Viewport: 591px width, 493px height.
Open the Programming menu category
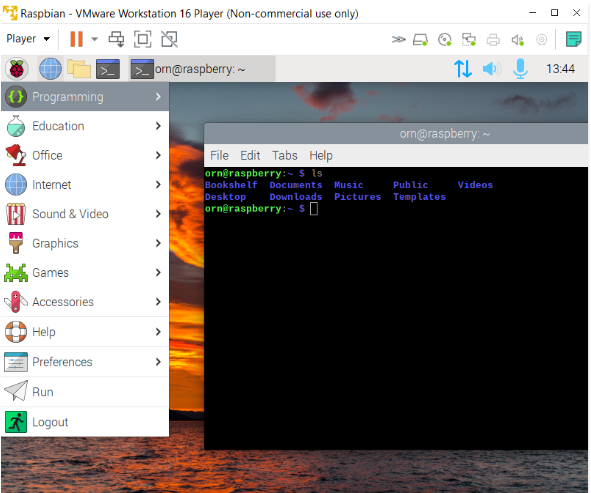[x=85, y=97]
